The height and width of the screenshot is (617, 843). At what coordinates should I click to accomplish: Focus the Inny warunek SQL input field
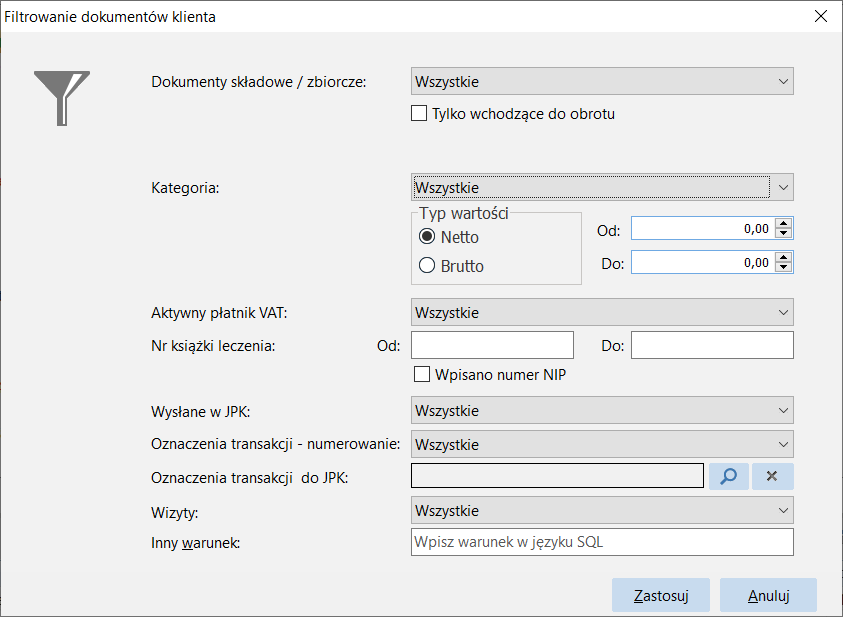(x=602, y=542)
